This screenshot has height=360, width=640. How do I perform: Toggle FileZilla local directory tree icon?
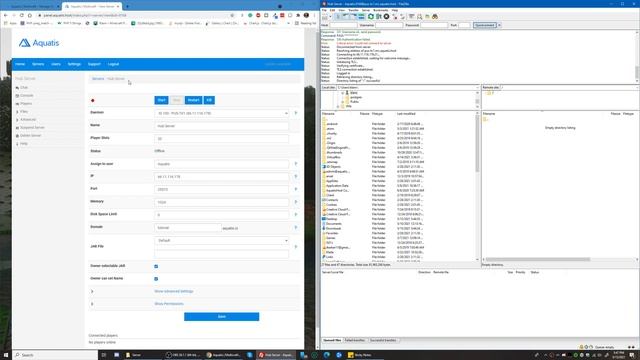click(x=346, y=17)
